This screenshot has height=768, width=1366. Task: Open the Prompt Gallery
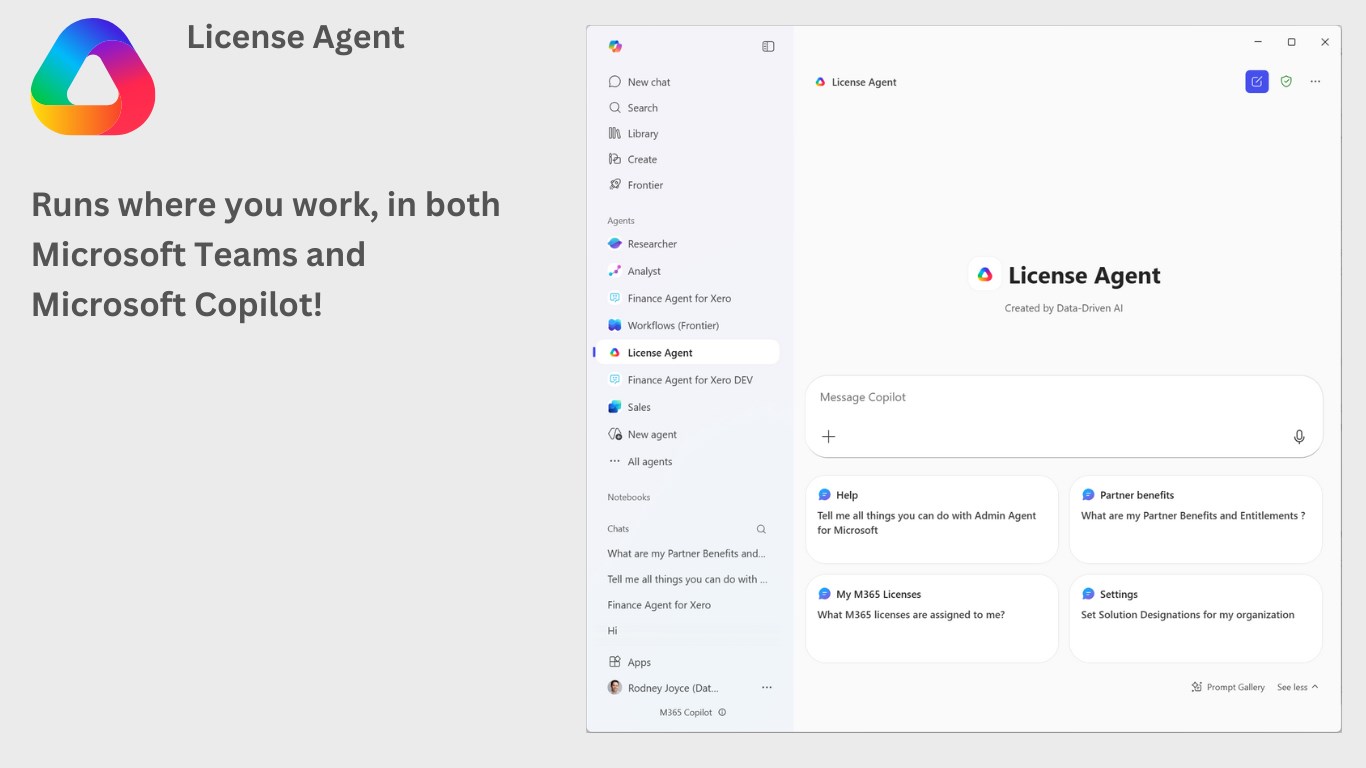pyautogui.click(x=1228, y=687)
